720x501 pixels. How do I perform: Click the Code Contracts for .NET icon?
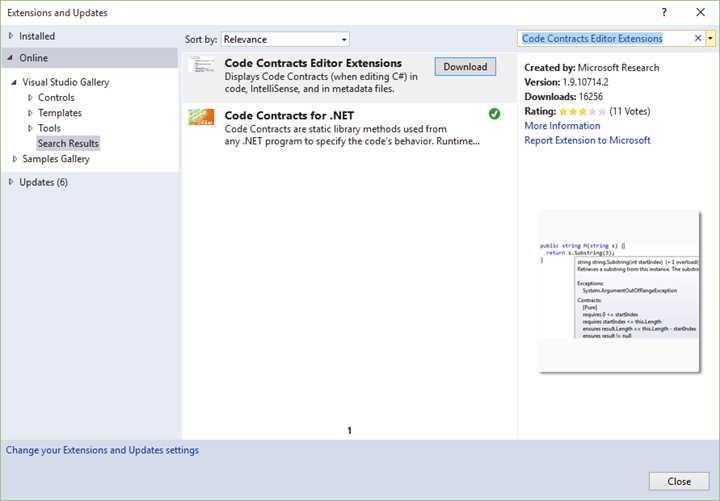201,117
